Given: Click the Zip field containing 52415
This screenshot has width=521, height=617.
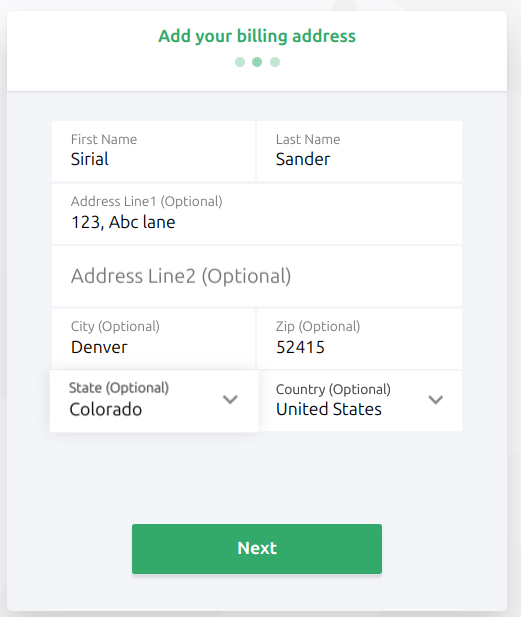Looking at the screenshot, I should coord(360,339).
